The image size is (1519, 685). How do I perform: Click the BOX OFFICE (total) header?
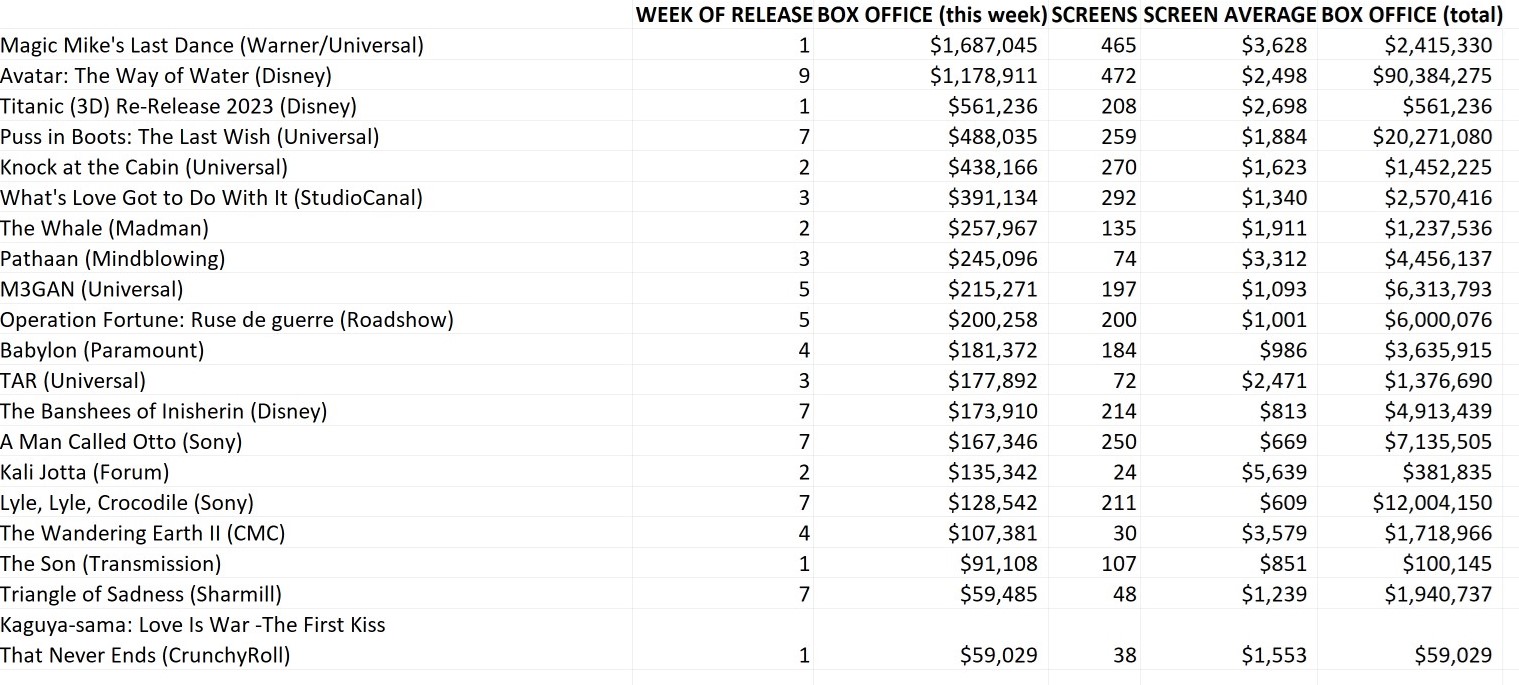(x=1412, y=15)
